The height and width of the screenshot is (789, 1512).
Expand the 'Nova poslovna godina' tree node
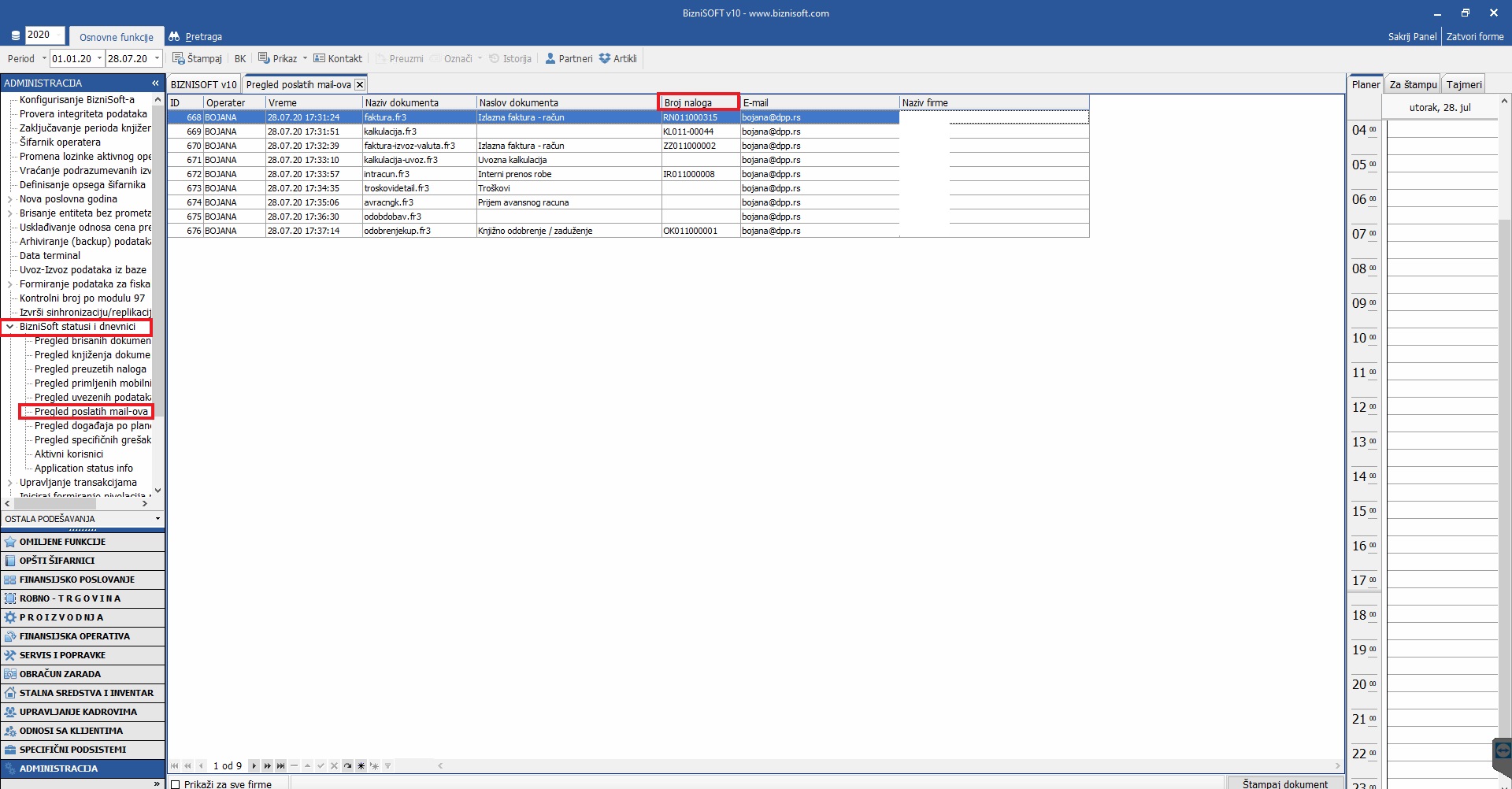[x=9, y=199]
